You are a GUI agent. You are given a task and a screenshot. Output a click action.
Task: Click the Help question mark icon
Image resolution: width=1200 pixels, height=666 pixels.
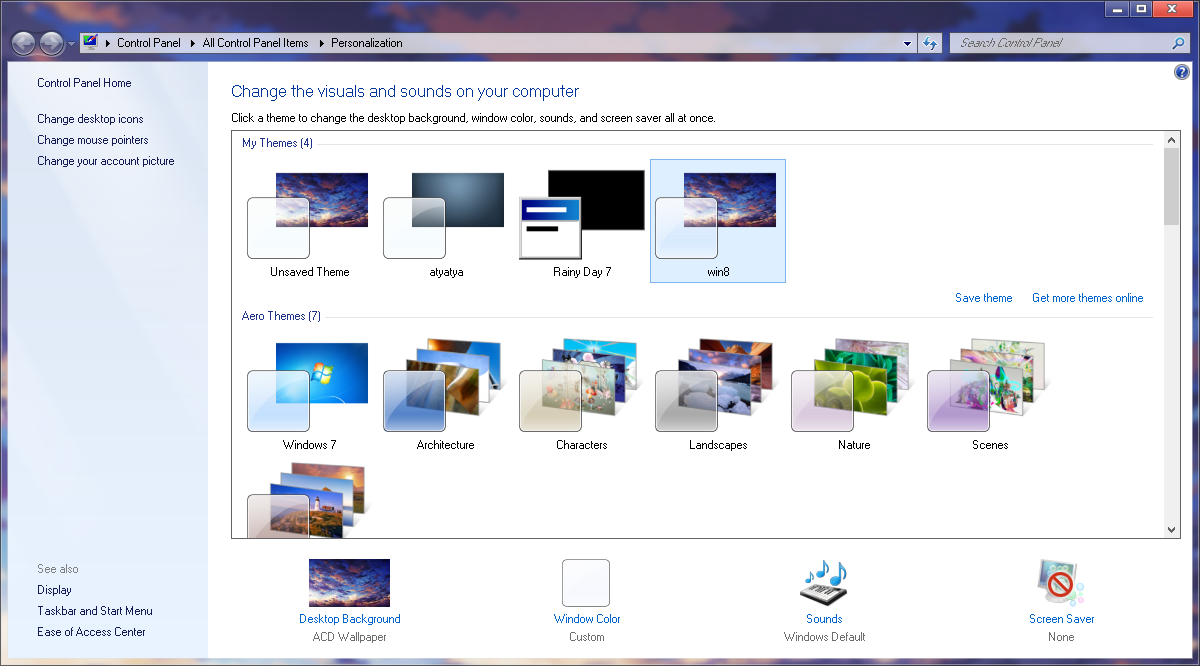[x=1181, y=73]
